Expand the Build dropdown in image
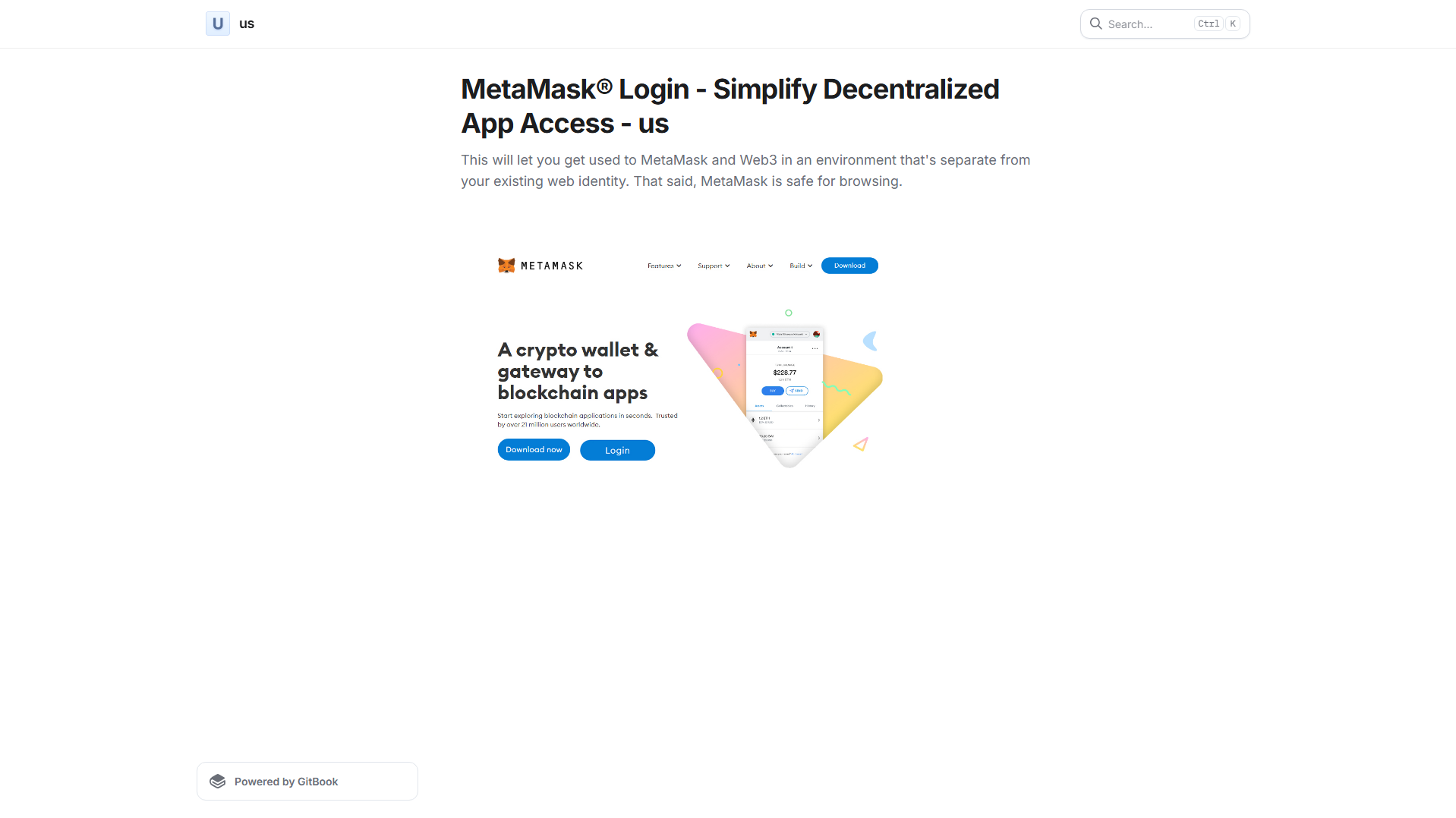This screenshot has width=1456, height=818. [x=801, y=266]
